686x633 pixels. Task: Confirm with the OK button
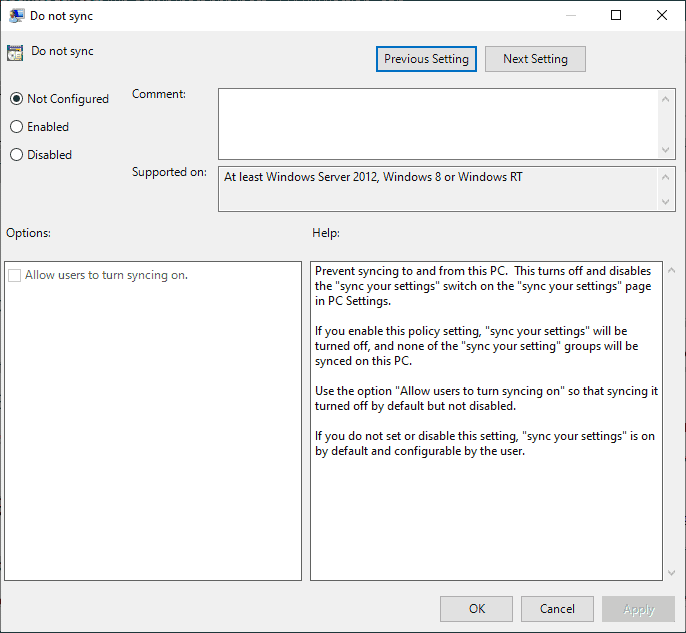(476, 609)
